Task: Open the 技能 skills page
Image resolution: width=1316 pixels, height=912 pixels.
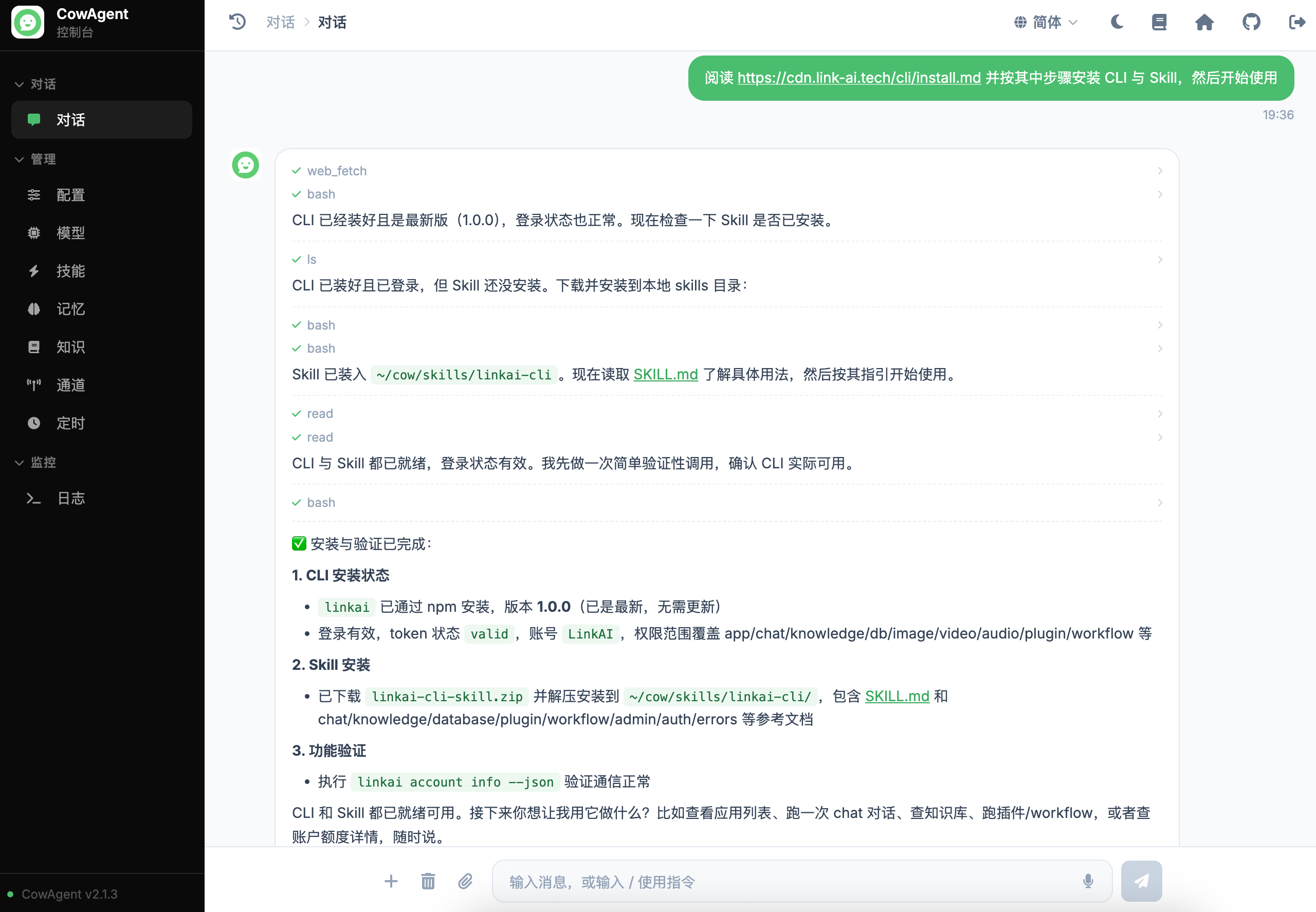Action: pyautogui.click(x=102, y=271)
